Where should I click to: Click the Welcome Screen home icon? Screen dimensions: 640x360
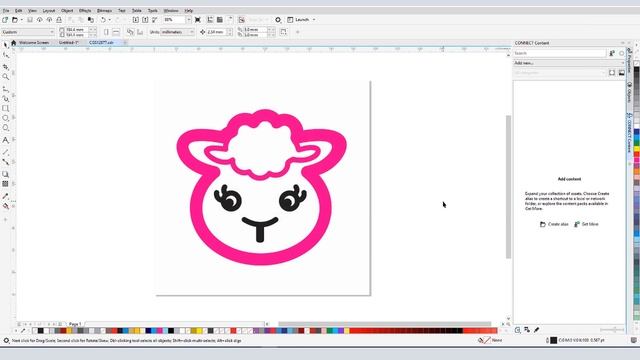click(x=13, y=42)
